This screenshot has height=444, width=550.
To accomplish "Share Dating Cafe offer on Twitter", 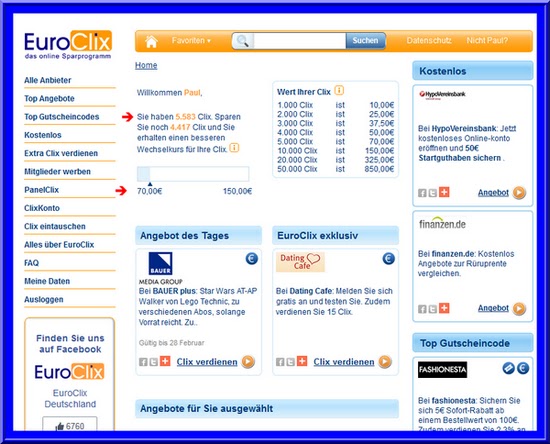I will coord(290,362).
